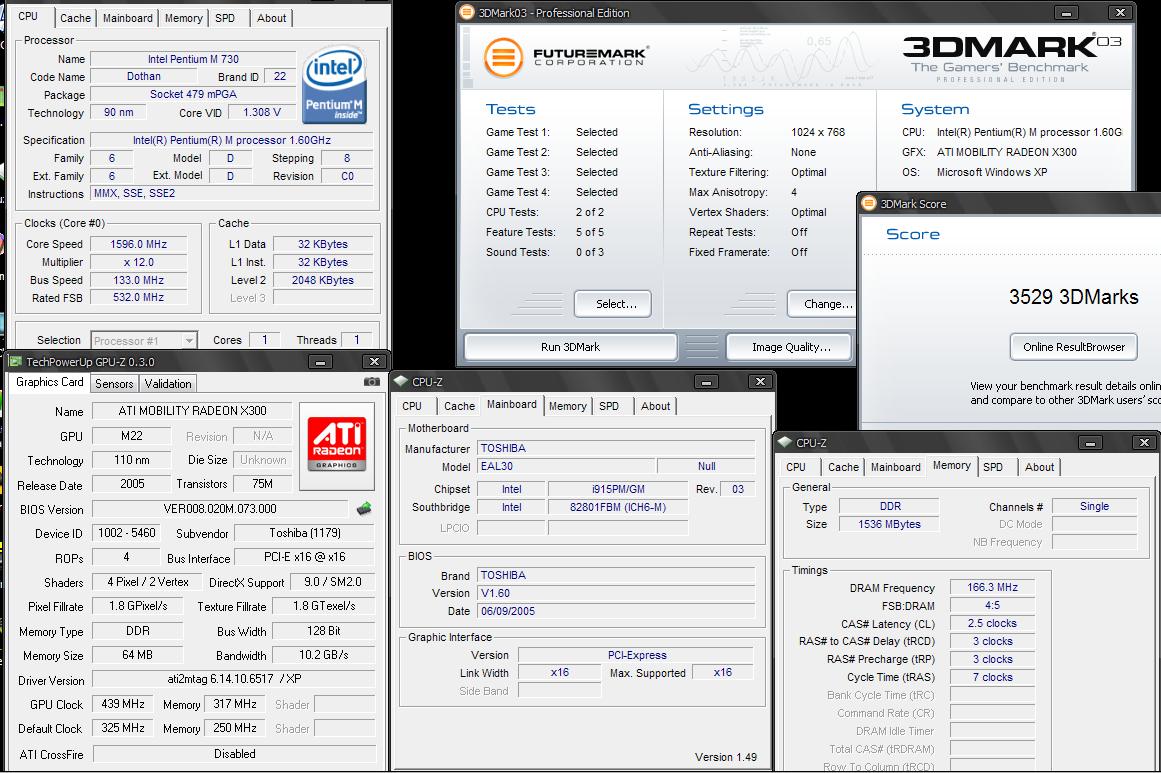Click the DRAM Frequency value 166.3 MHz
The image size is (1161, 773).
[992, 587]
